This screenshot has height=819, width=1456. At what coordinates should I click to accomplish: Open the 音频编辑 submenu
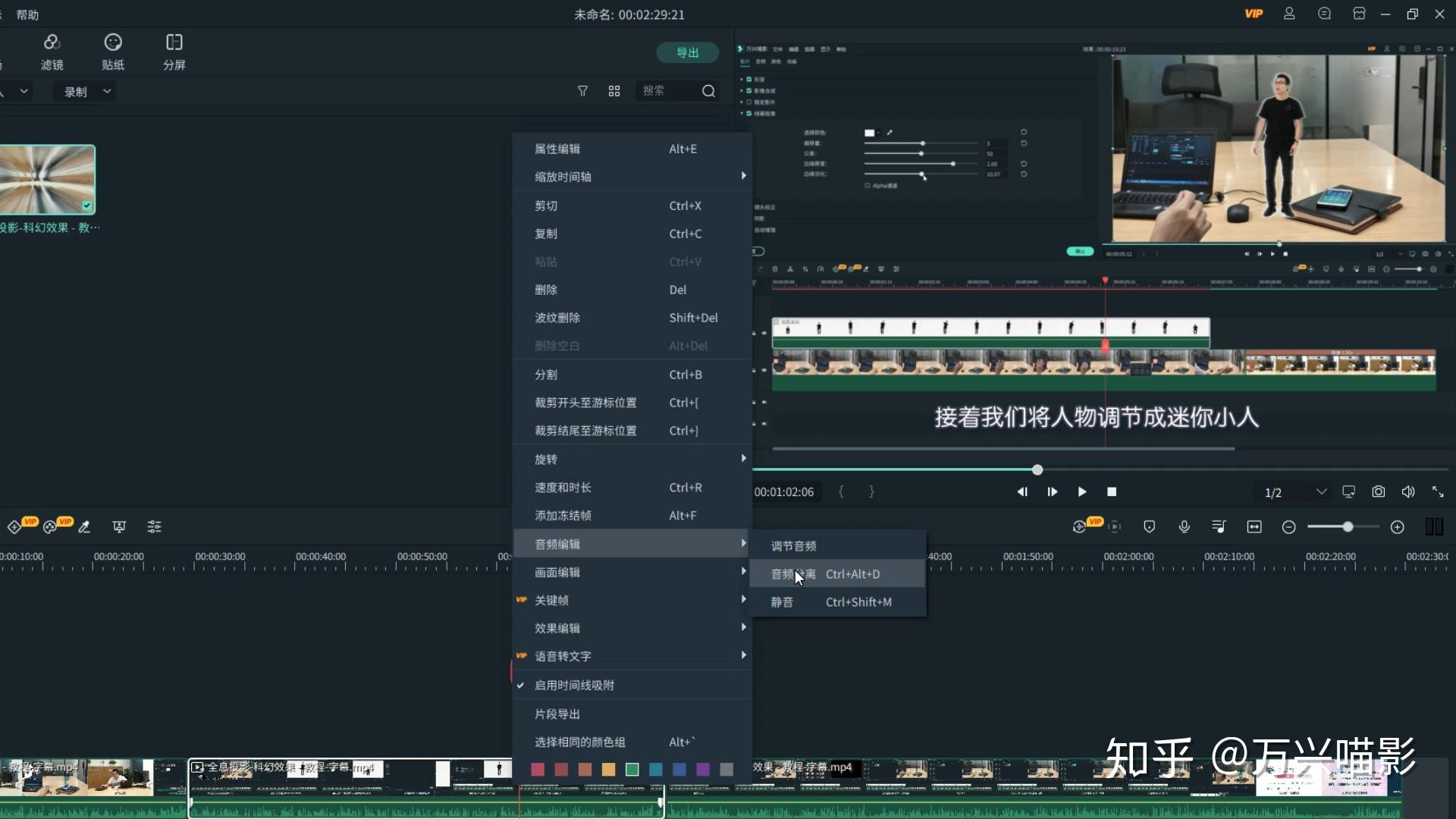(632, 544)
